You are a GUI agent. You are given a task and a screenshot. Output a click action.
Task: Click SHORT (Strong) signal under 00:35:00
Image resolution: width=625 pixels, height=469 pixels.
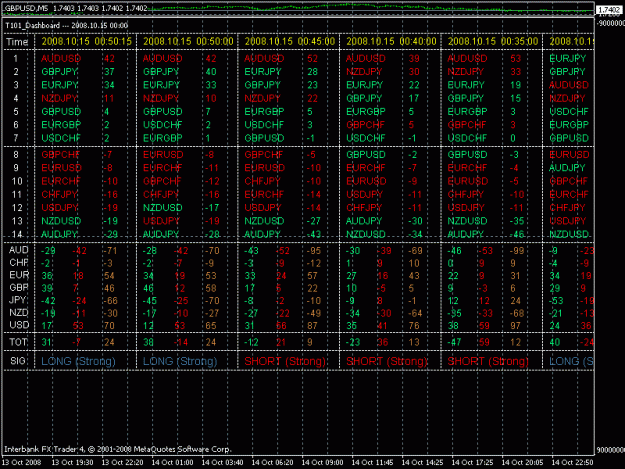coord(488,361)
